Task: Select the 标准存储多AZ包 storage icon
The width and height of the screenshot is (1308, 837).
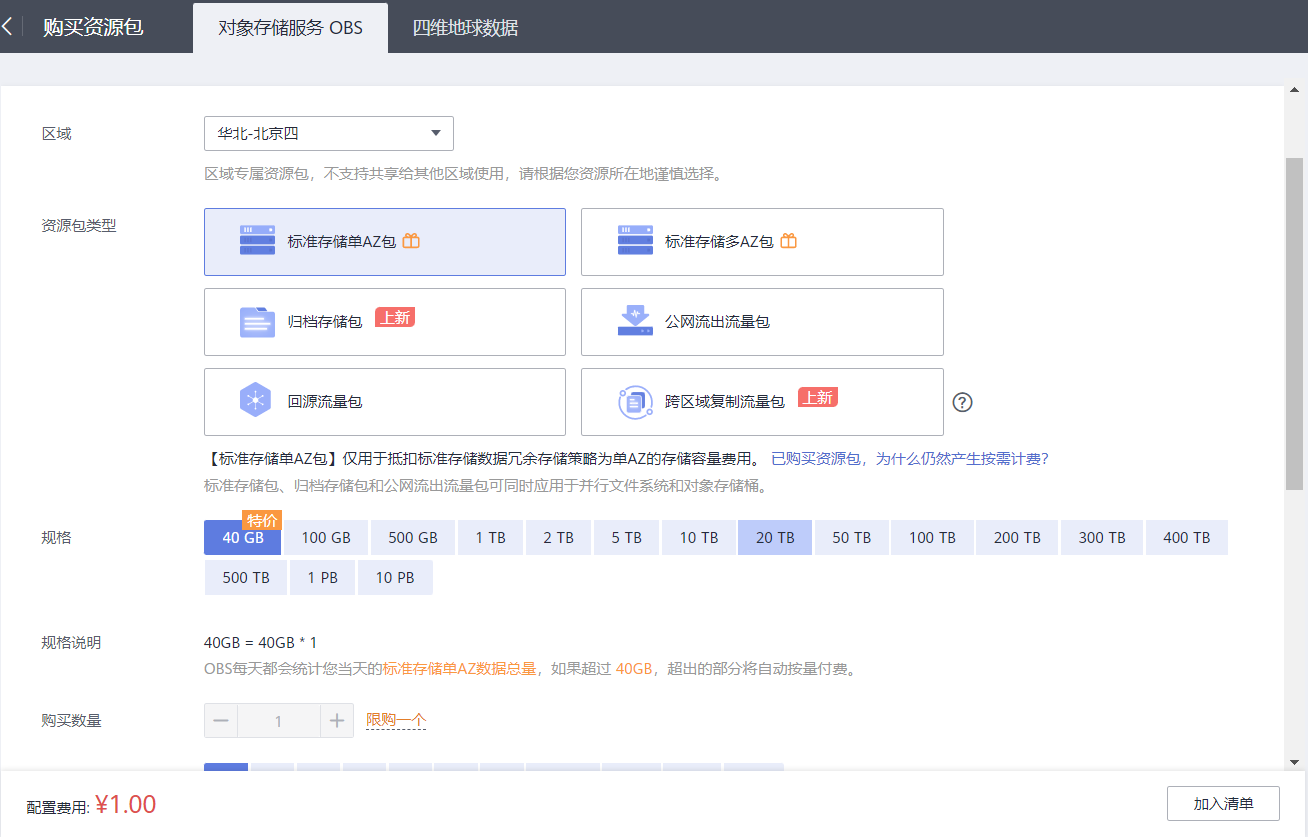Action: (x=636, y=240)
